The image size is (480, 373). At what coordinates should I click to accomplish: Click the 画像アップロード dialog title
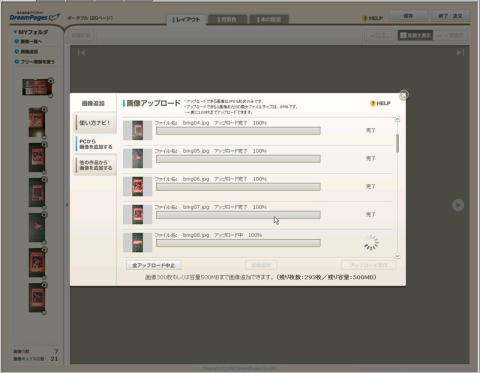coord(153,103)
